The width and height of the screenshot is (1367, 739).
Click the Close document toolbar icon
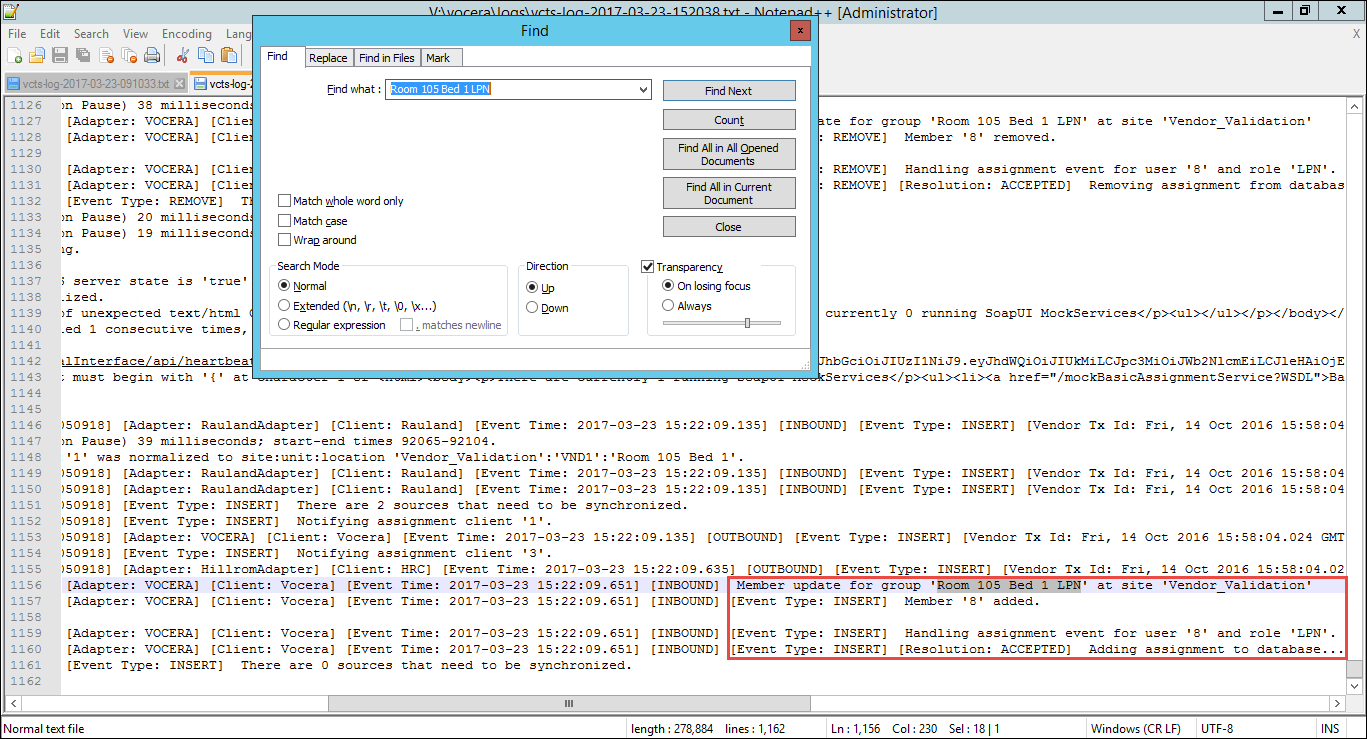(x=106, y=55)
